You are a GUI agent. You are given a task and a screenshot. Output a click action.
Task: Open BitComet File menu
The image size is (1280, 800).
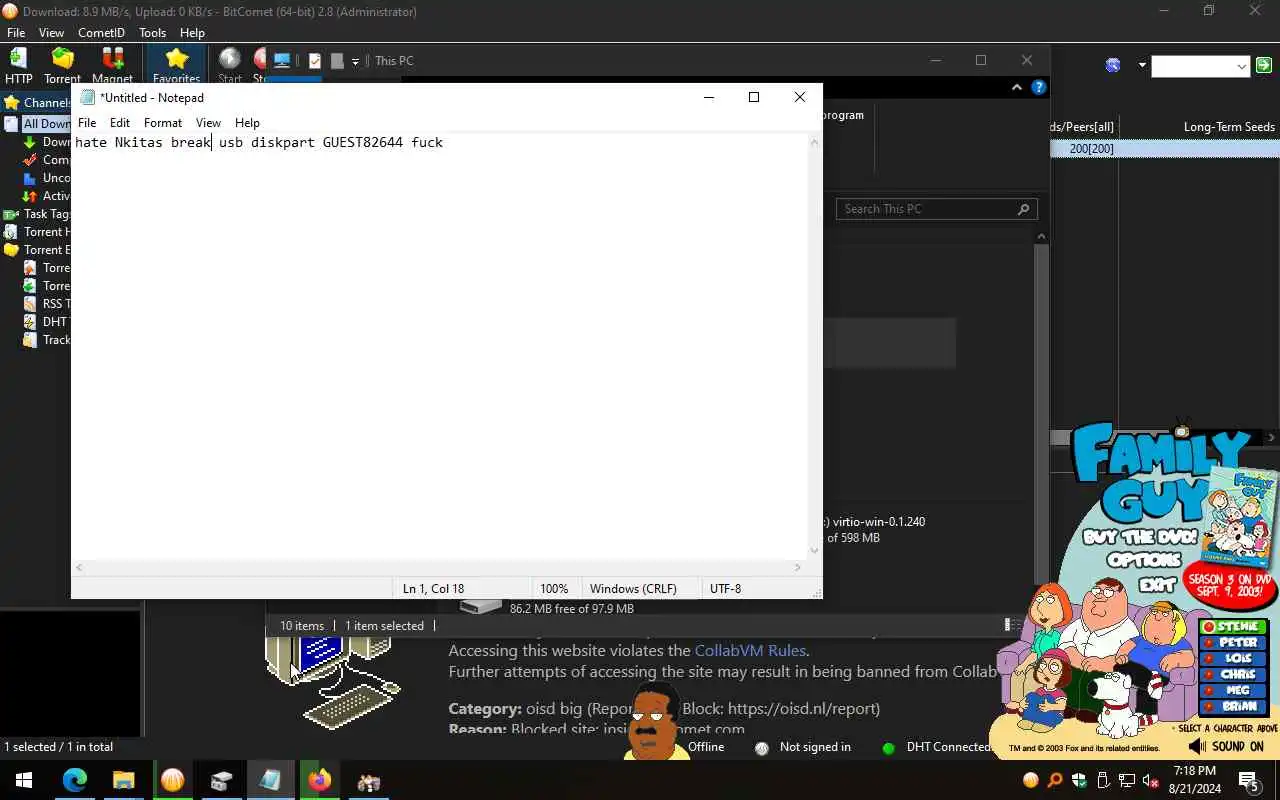pos(16,33)
